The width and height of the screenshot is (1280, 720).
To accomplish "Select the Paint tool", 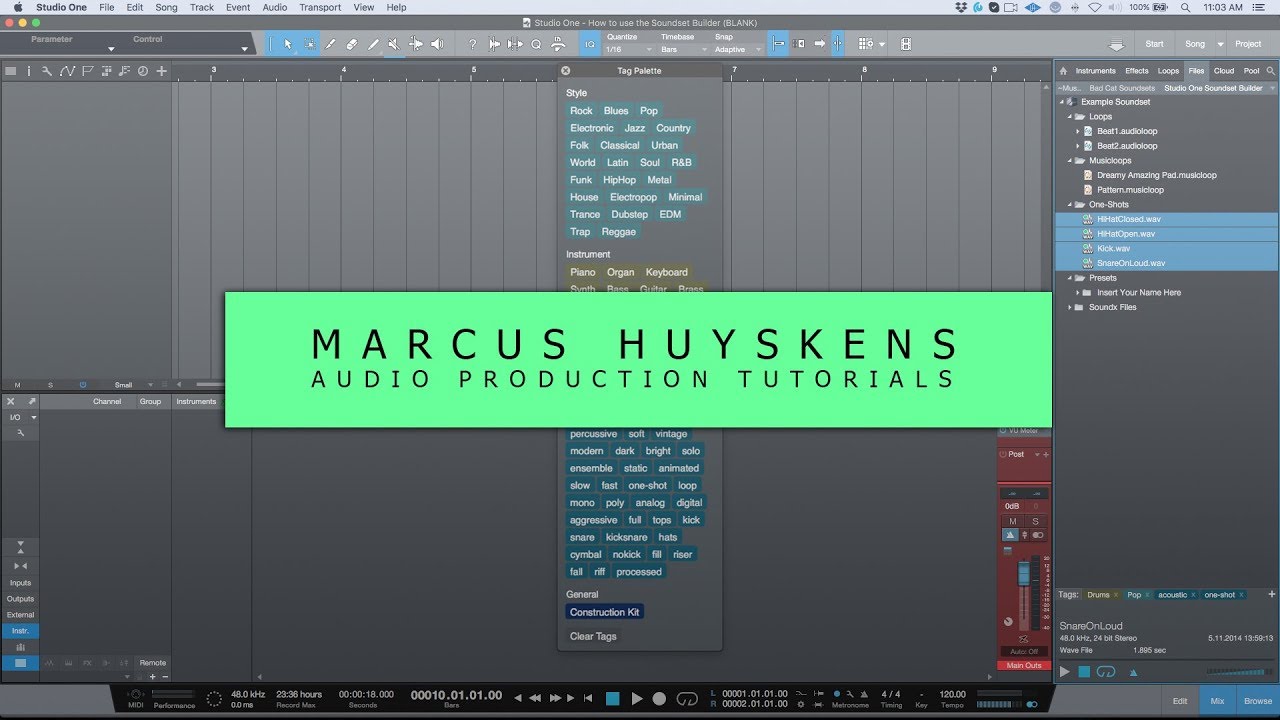I will coord(373,44).
